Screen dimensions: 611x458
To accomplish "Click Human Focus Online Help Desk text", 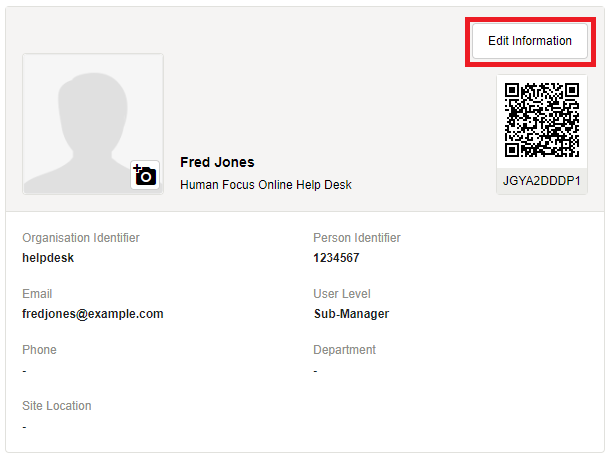I will tap(265, 185).
